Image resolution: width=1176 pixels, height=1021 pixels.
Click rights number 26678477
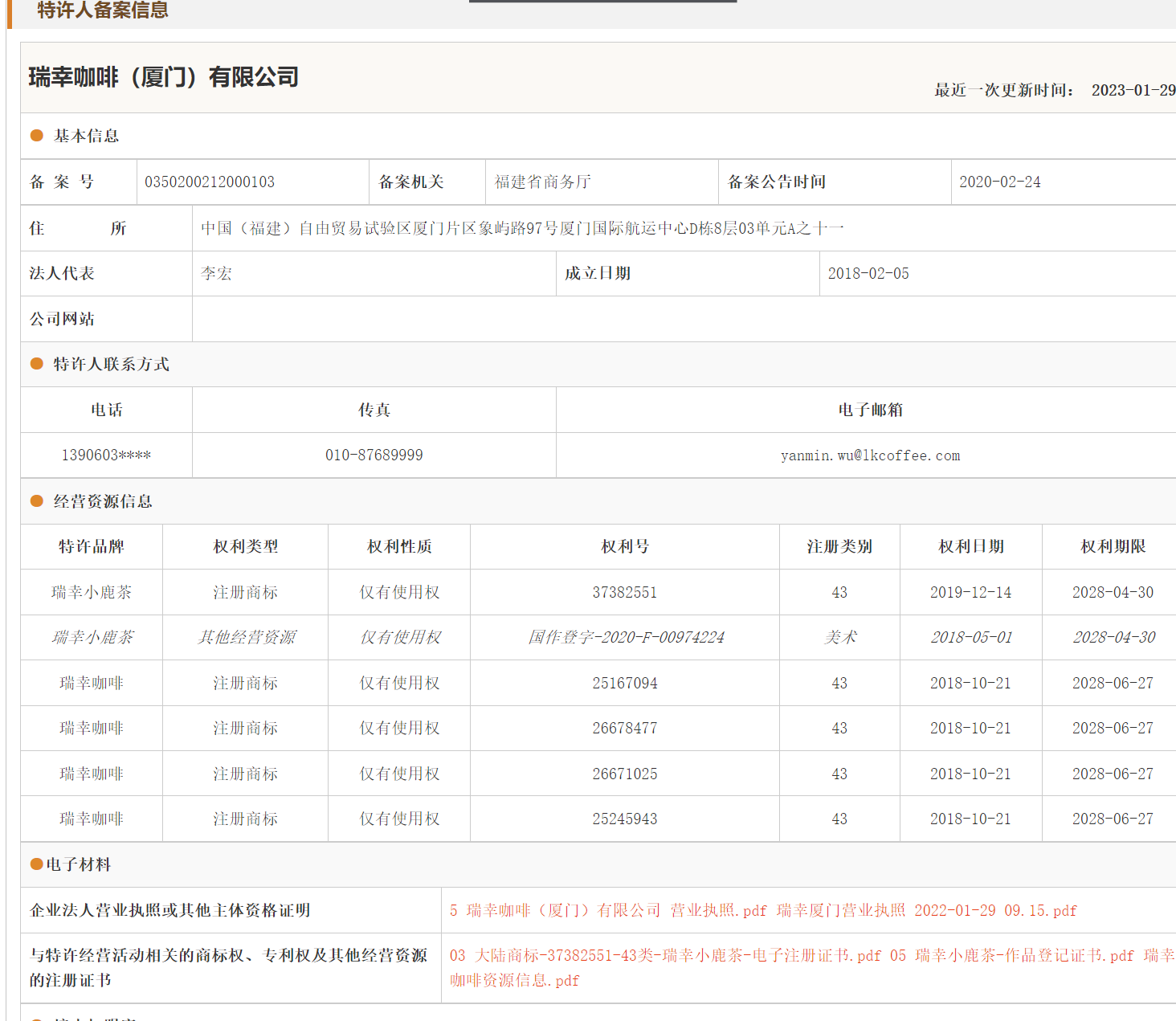[625, 728]
